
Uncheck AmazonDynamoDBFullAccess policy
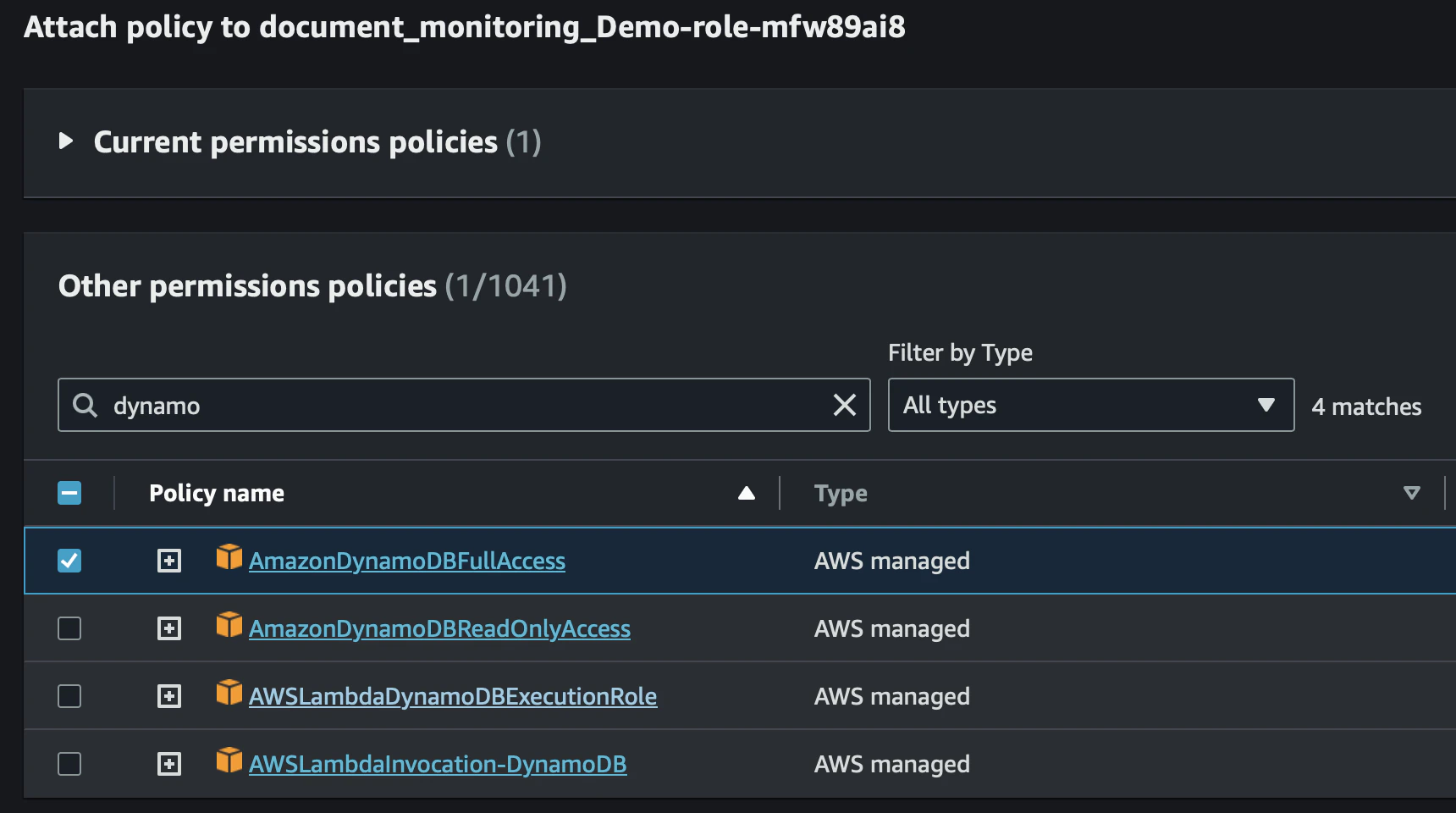(x=69, y=561)
